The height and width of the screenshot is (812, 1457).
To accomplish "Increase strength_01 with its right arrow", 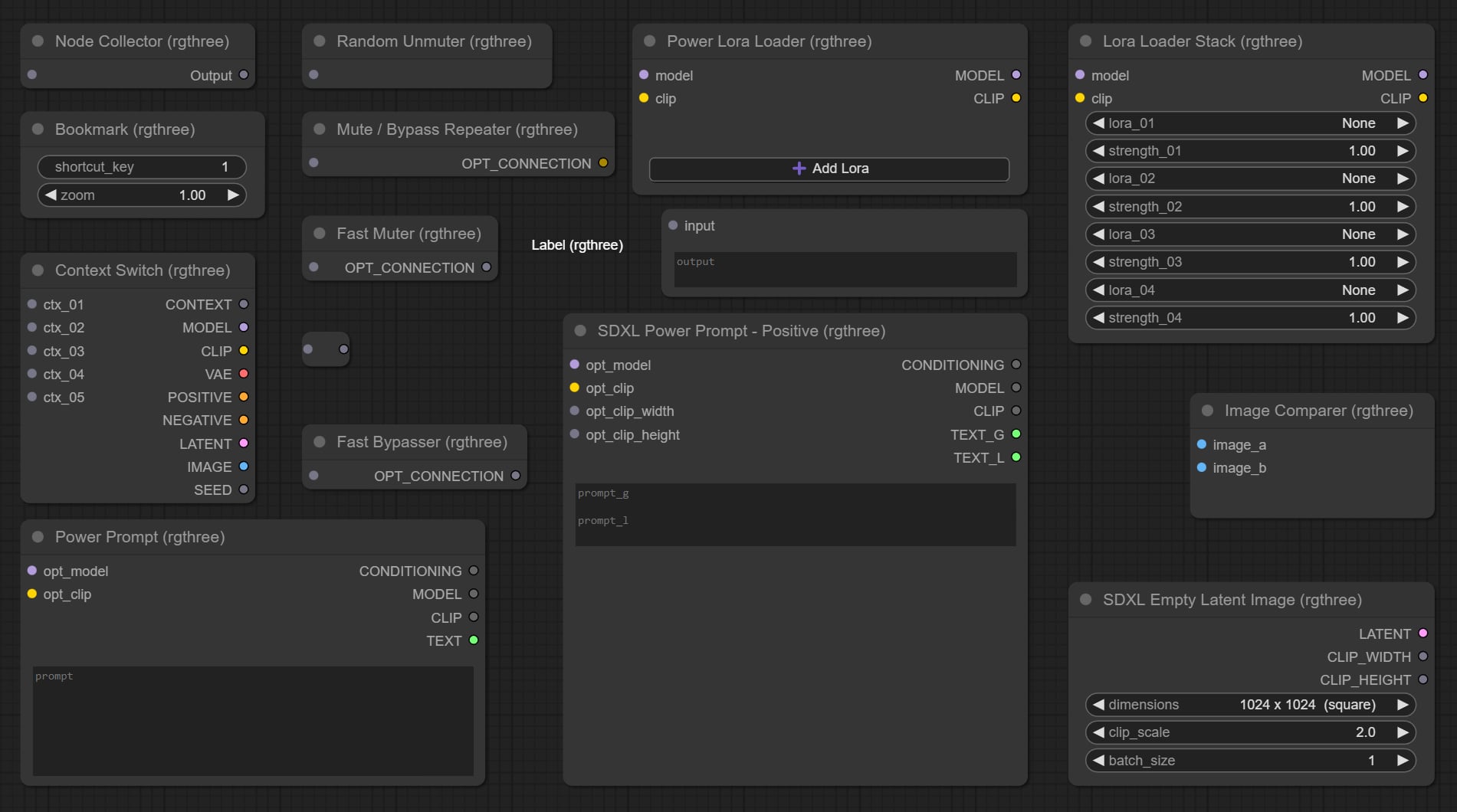I will tap(1403, 151).
